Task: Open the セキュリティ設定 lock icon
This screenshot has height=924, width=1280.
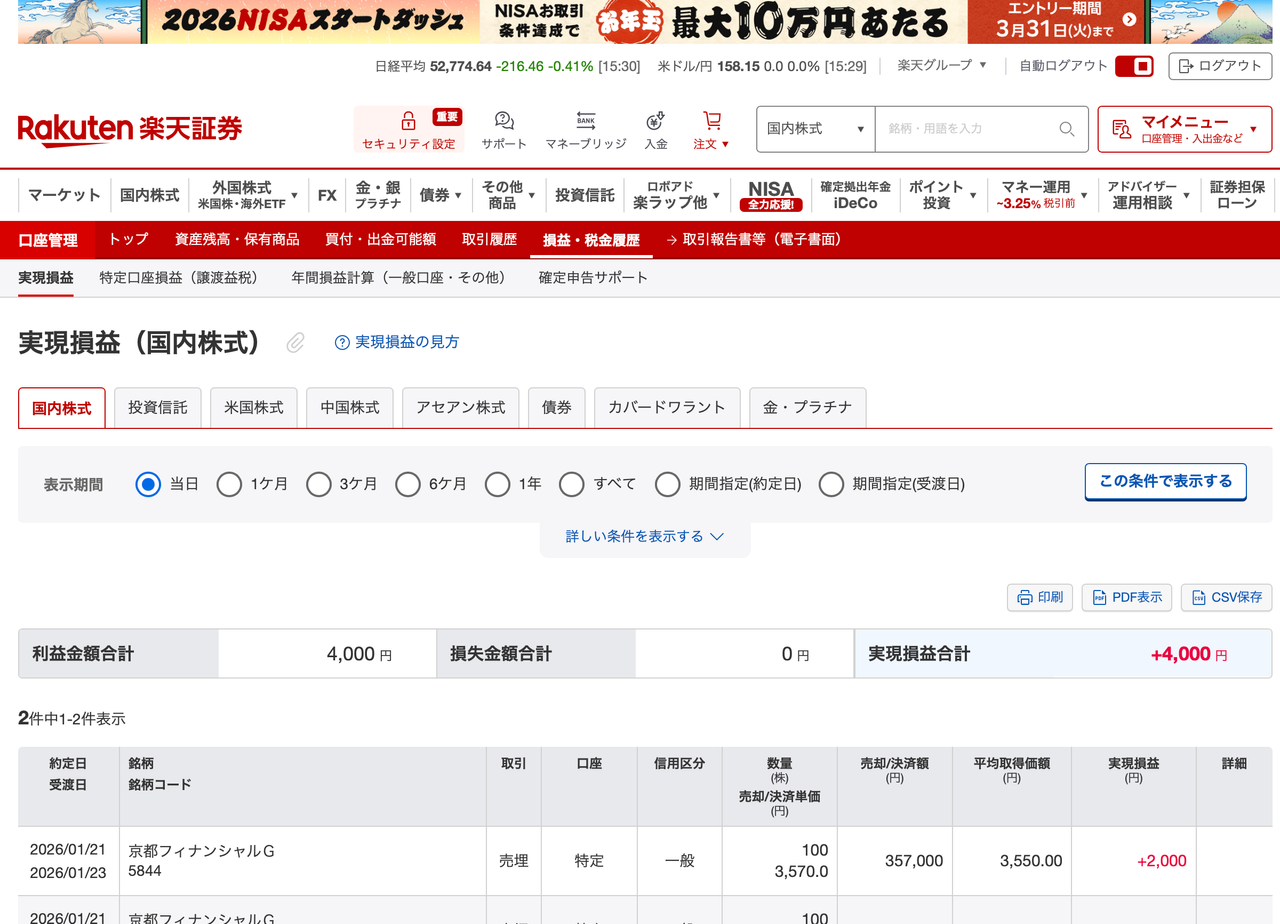Action: coord(408,122)
